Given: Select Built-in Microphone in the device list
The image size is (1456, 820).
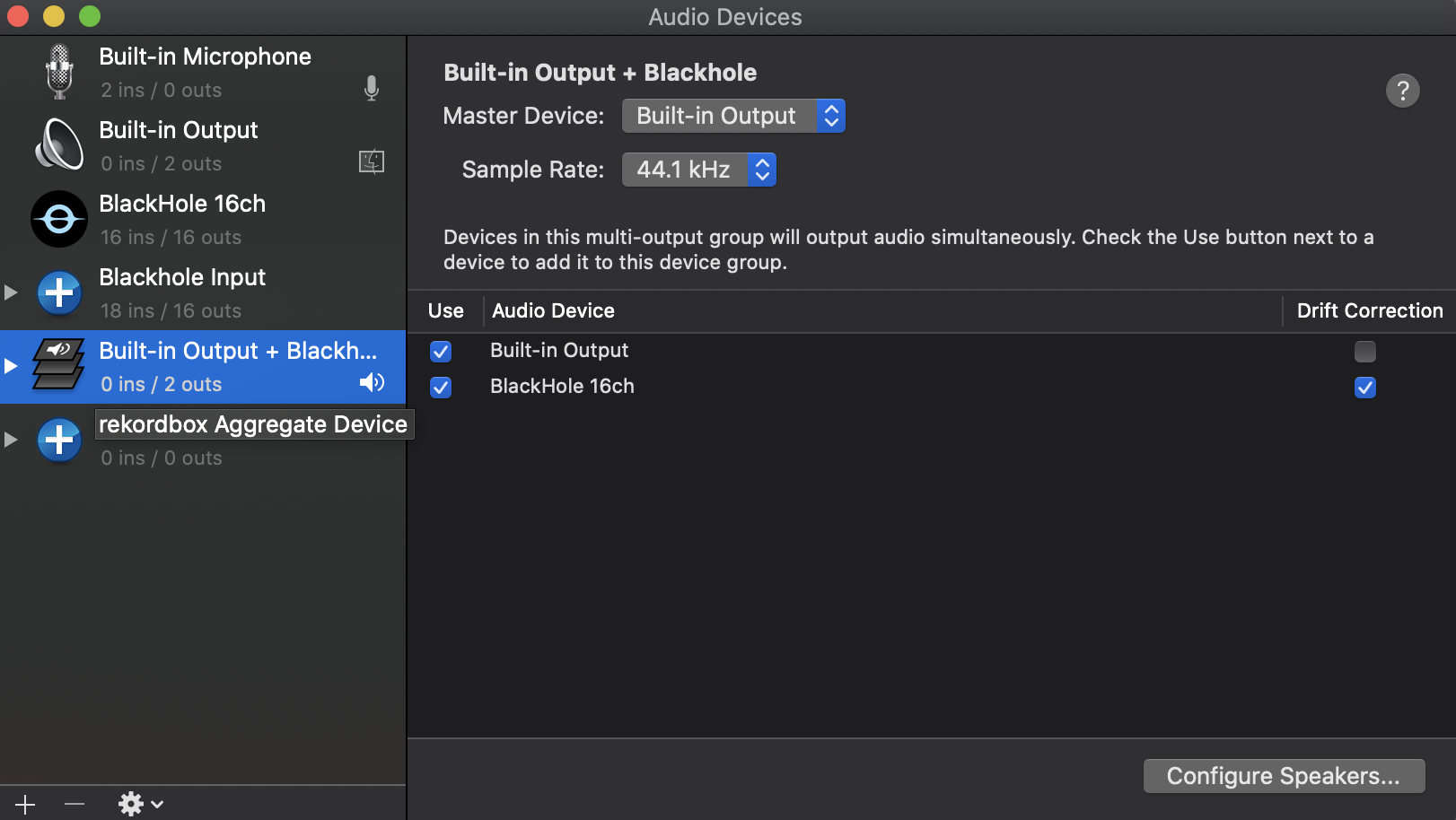Looking at the screenshot, I should coord(203,73).
